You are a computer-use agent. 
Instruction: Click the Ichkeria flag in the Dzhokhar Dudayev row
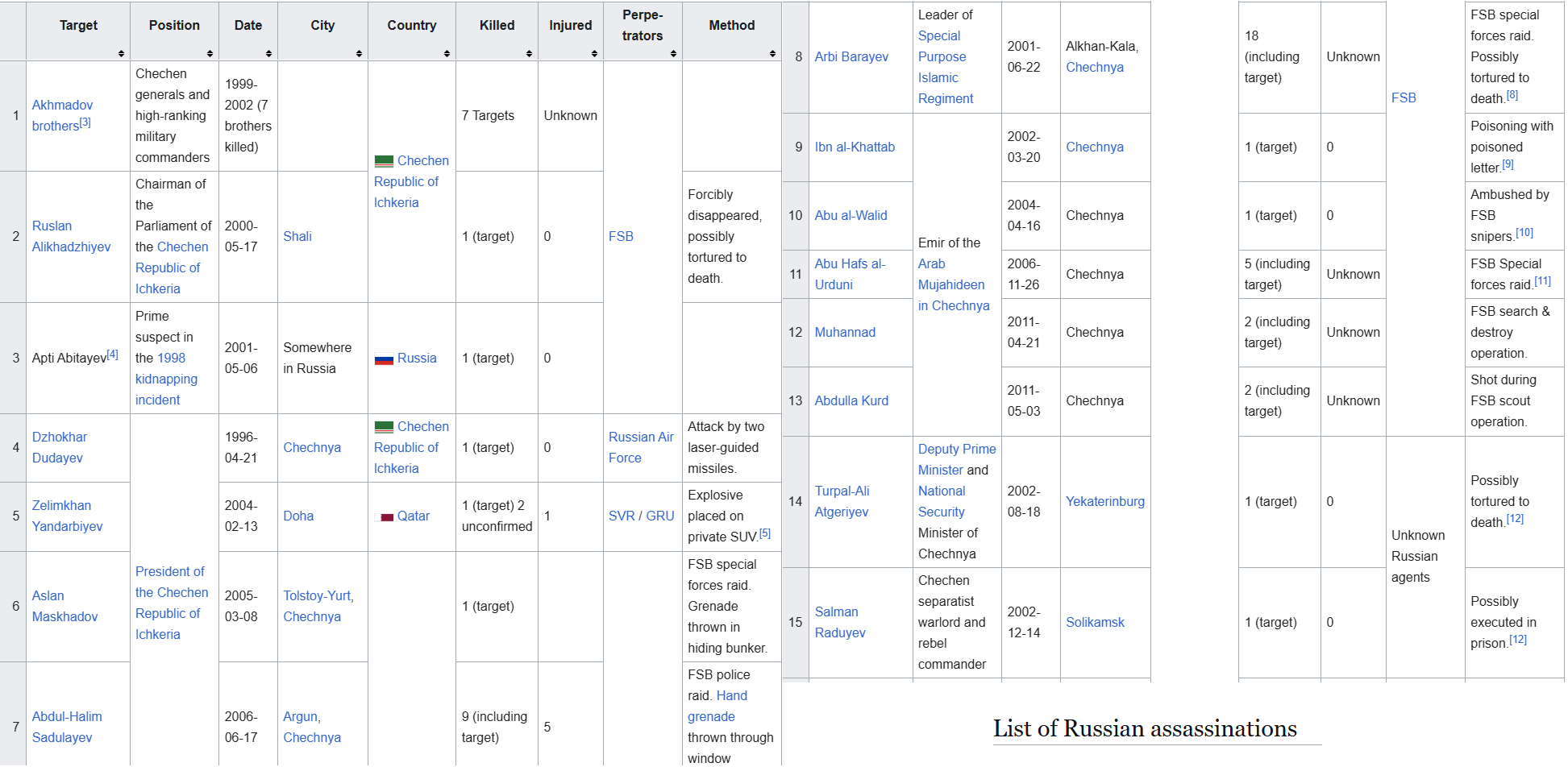pos(384,427)
